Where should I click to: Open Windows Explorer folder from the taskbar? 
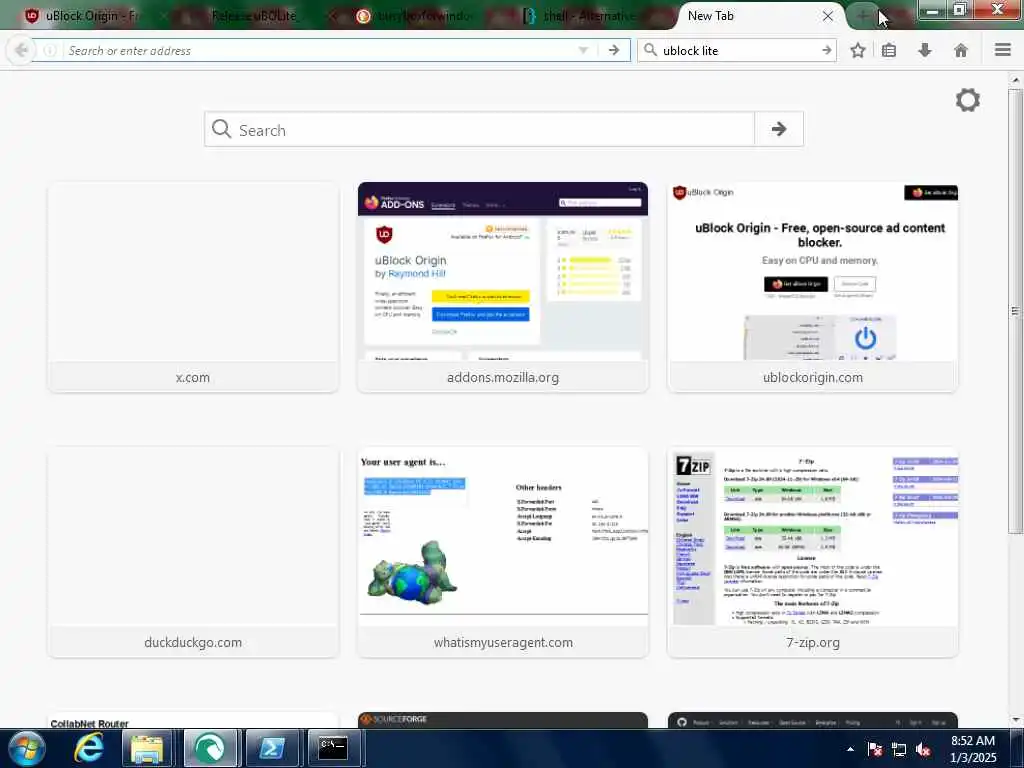tap(147, 748)
